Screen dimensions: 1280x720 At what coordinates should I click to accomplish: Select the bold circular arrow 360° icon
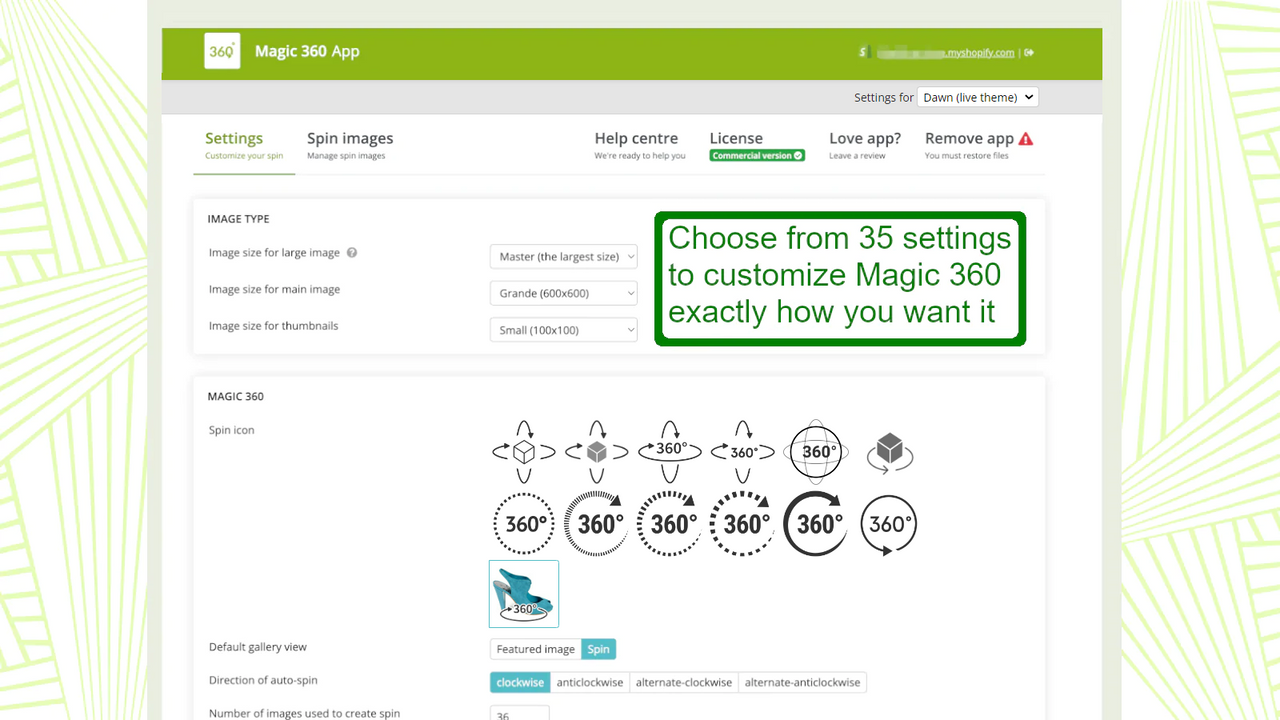pos(815,523)
